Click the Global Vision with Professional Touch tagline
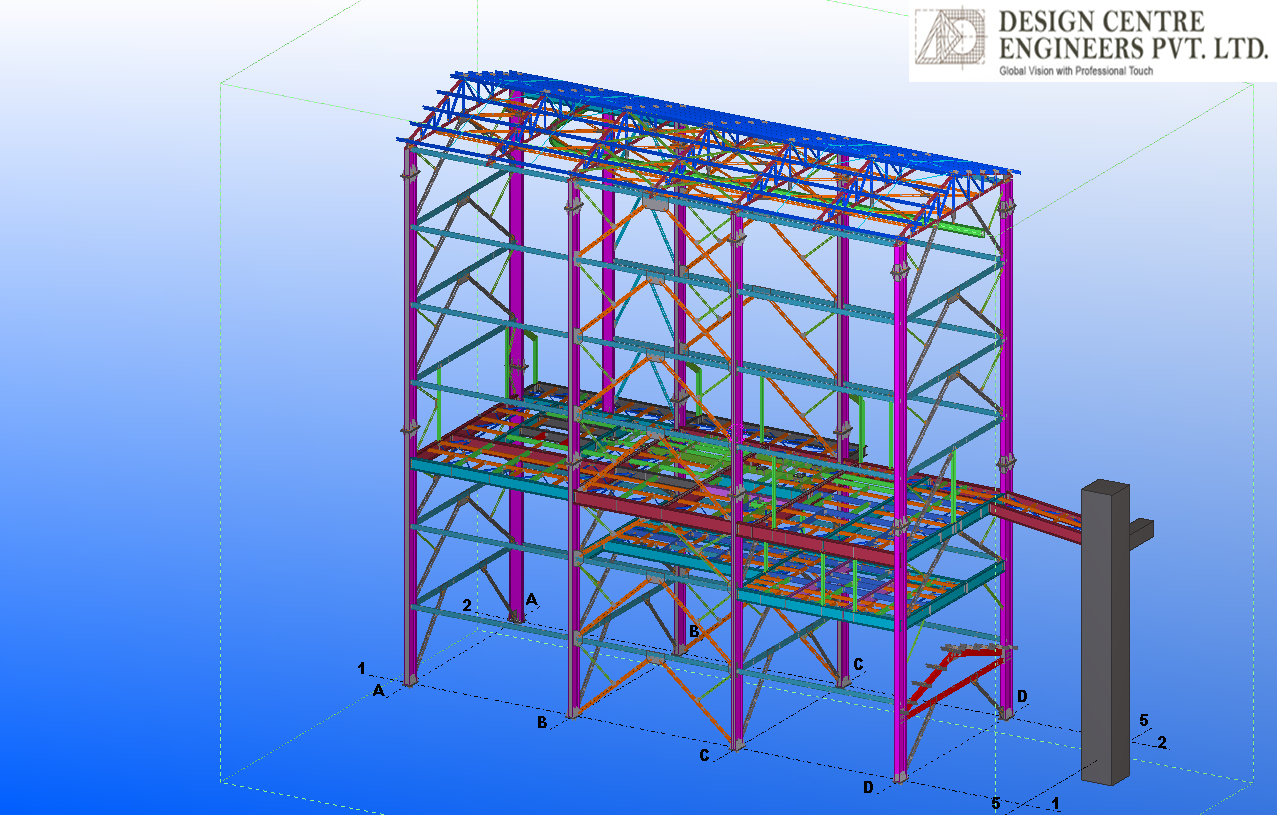The image size is (1277, 815). click(x=1076, y=71)
